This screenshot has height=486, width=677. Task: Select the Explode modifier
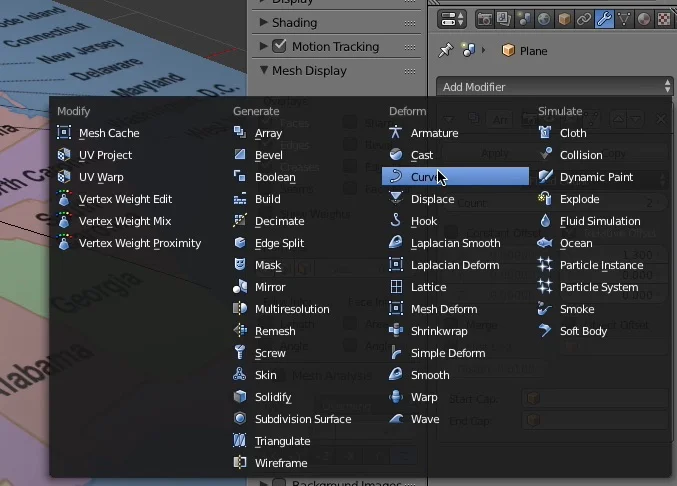click(x=579, y=199)
